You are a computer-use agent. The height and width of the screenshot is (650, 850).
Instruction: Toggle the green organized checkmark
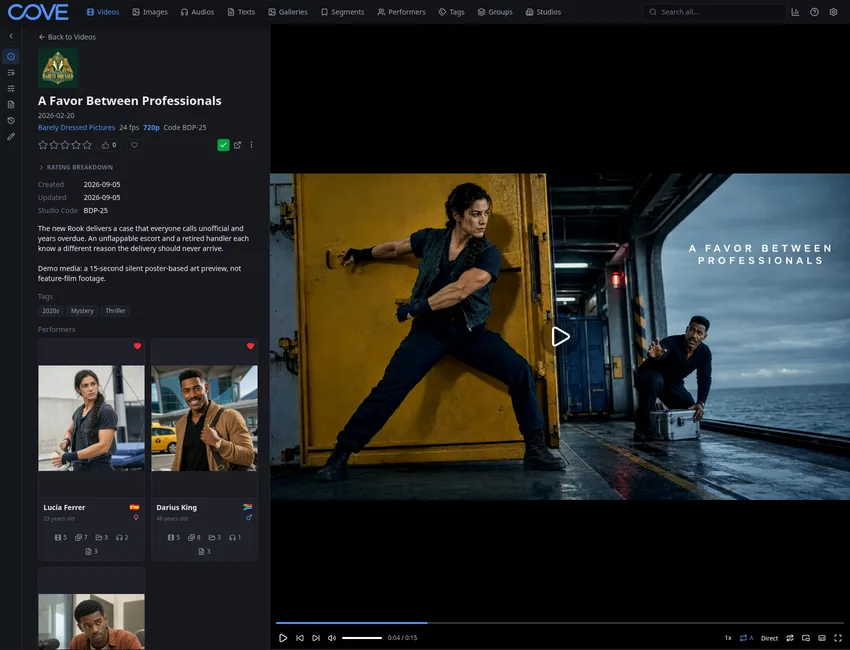point(223,145)
